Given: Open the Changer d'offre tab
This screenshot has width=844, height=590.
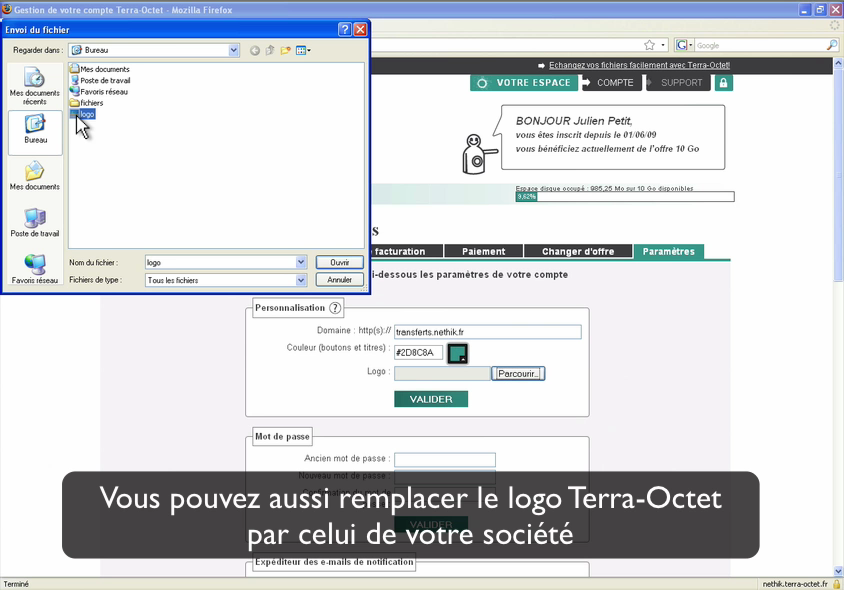Looking at the screenshot, I should point(578,251).
